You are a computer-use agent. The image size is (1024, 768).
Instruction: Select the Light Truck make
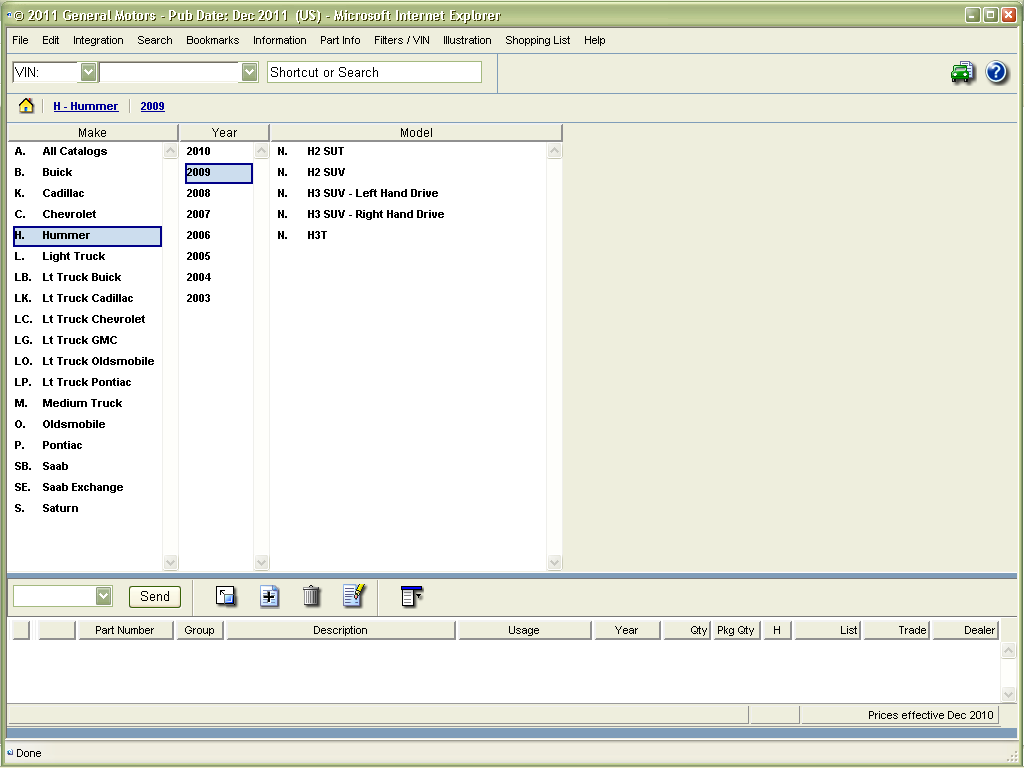click(x=87, y=256)
